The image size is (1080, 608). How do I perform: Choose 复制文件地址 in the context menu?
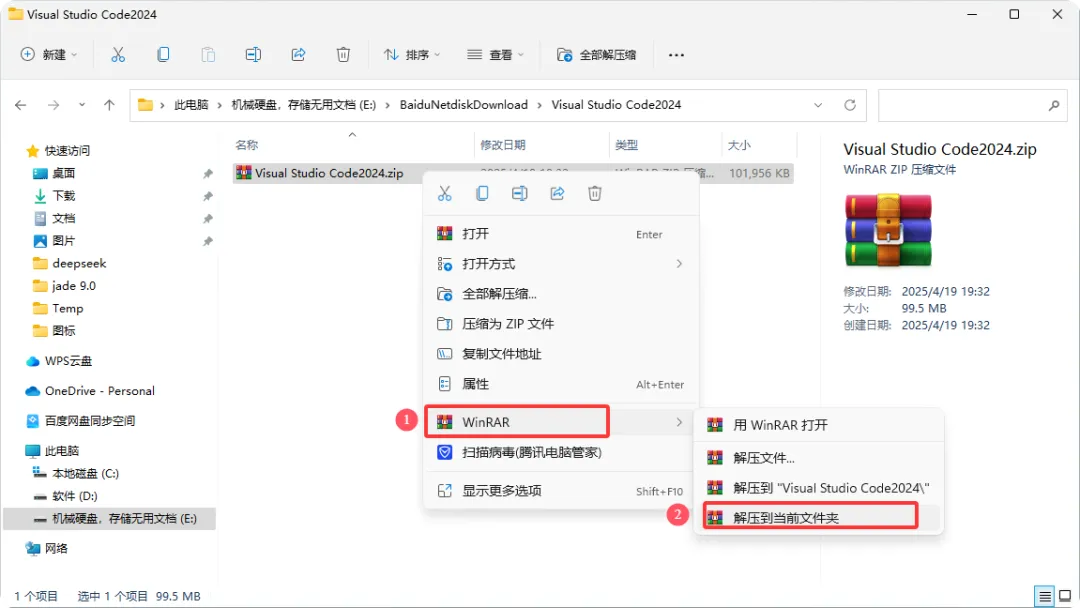(x=561, y=354)
